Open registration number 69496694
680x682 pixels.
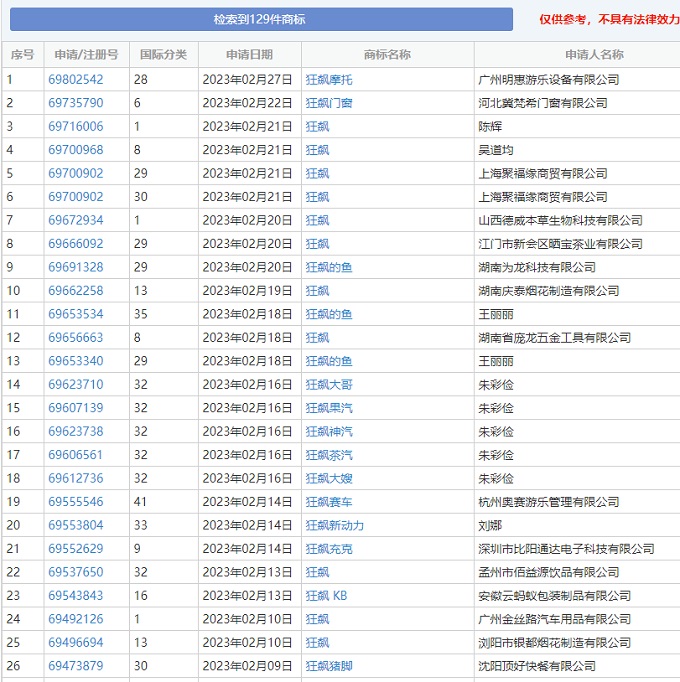[x=76, y=643]
